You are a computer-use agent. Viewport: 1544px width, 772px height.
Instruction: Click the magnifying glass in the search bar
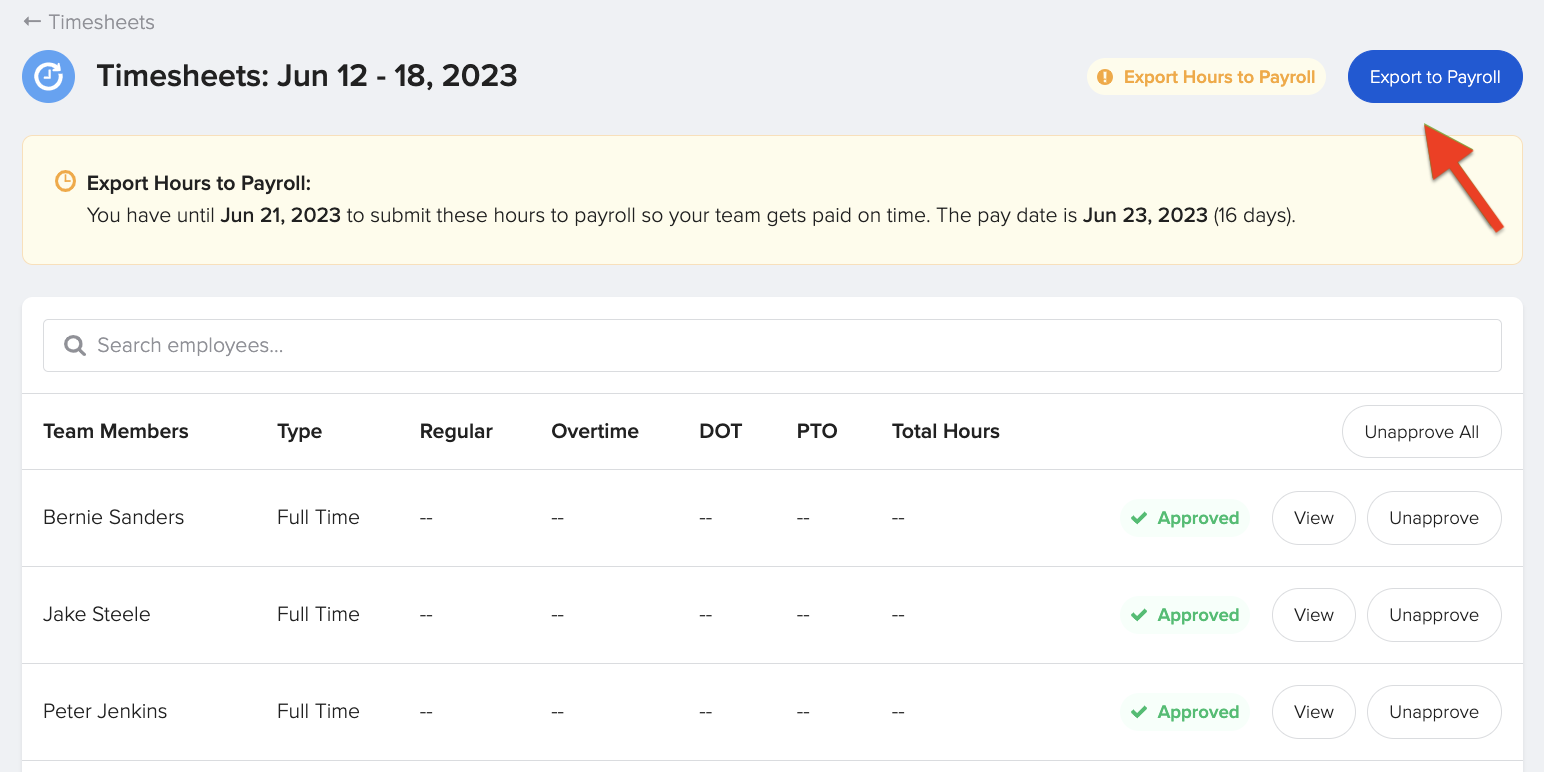(74, 345)
